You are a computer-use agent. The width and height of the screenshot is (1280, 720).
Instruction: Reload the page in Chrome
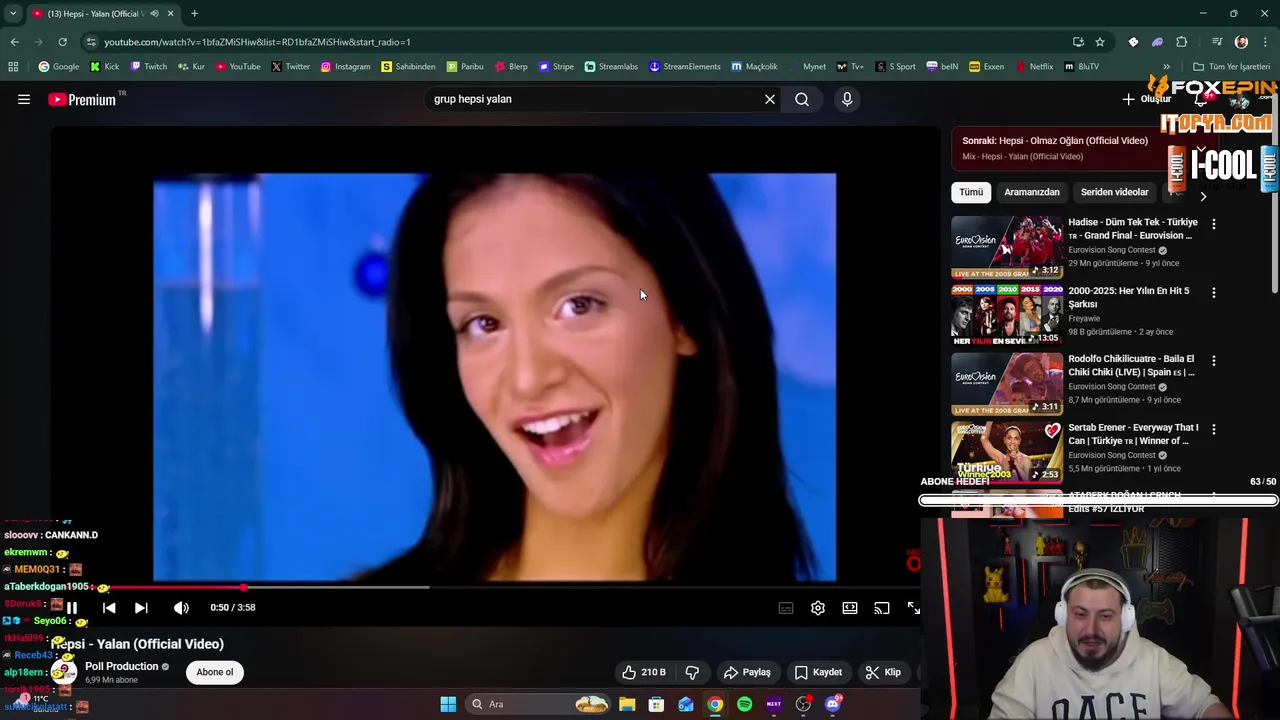(x=62, y=42)
